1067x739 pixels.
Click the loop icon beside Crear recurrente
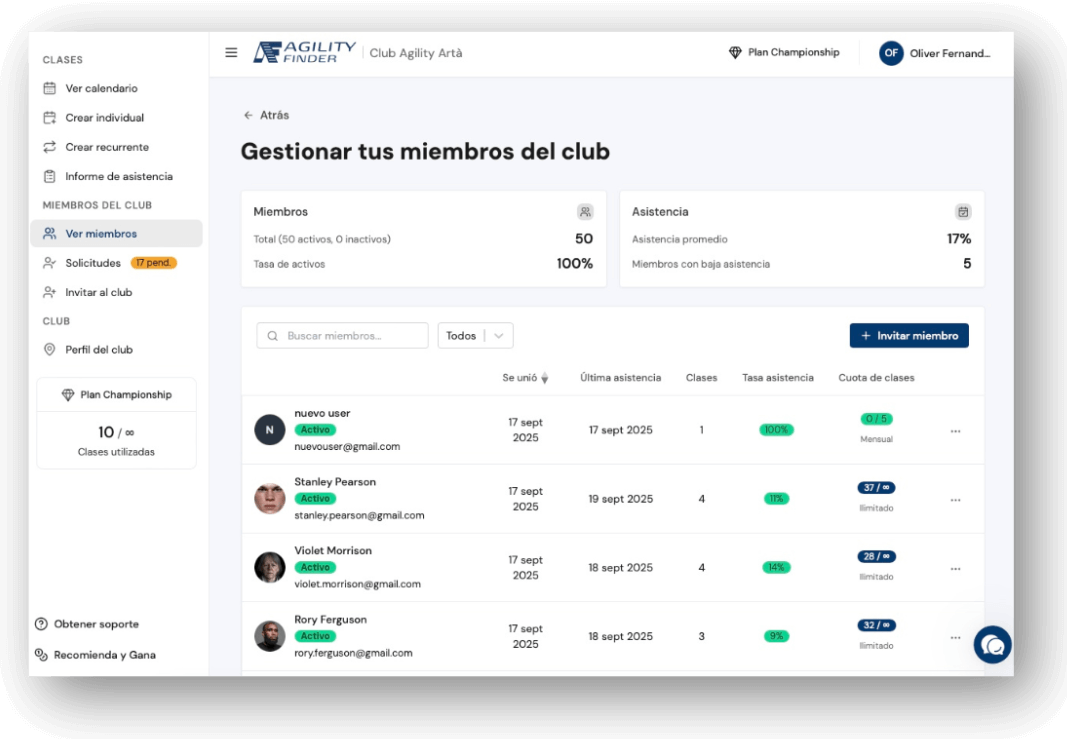click(50, 146)
